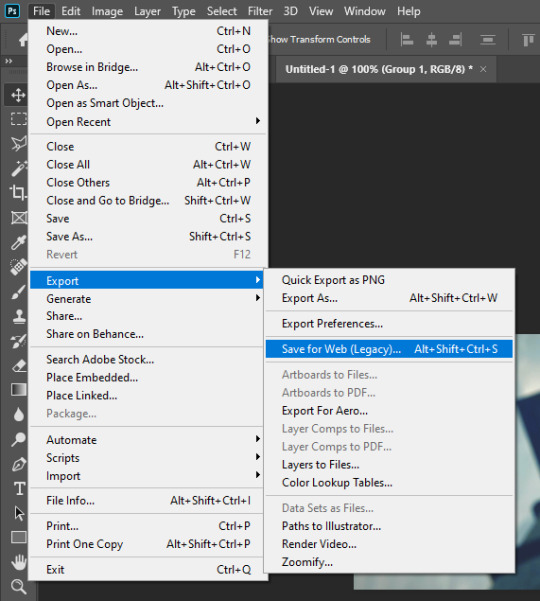The height and width of the screenshot is (601, 540).
Task: Choose Save for Web (Legacy)
Action: click(x=389, y=349)
